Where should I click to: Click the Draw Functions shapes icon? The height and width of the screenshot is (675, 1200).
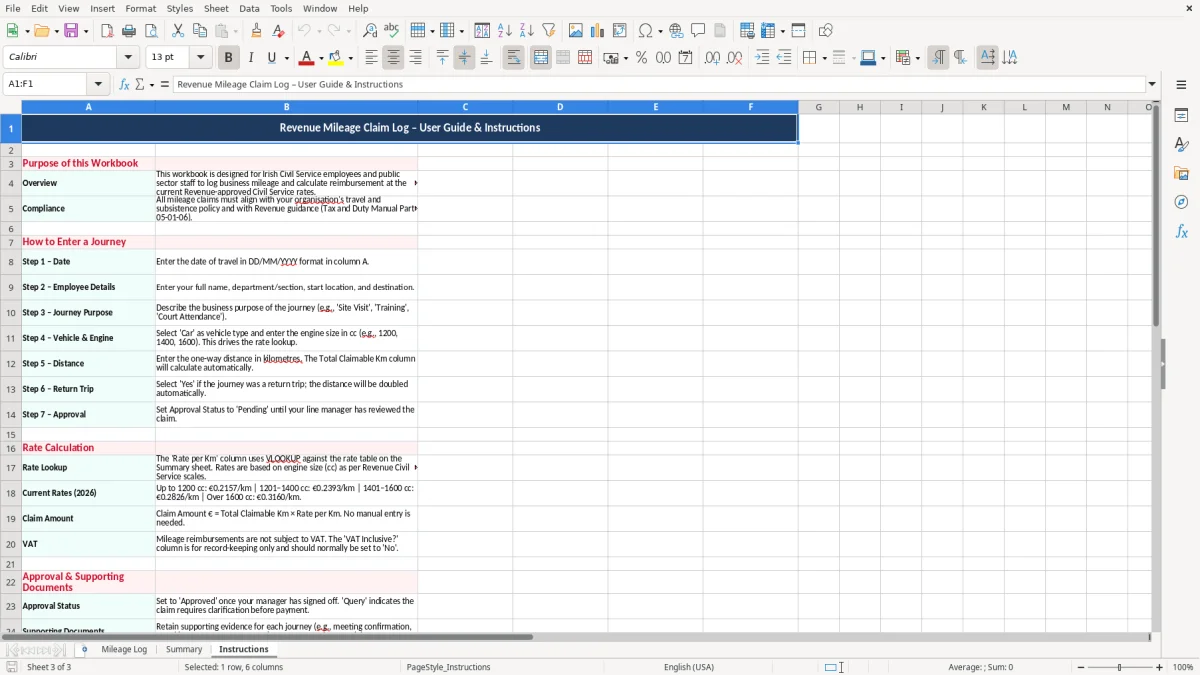[x=825, y=31]
